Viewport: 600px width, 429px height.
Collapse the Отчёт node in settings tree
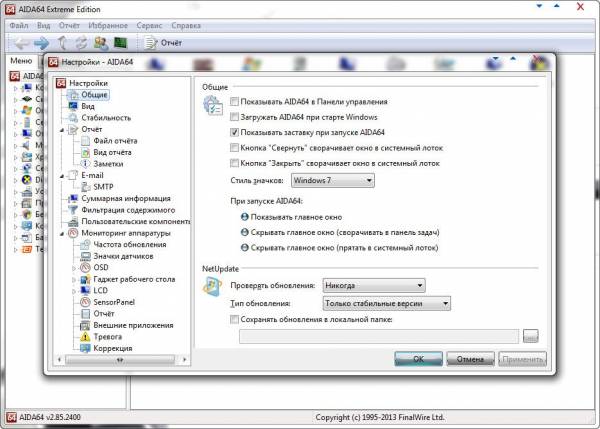(x=62, y=130)
